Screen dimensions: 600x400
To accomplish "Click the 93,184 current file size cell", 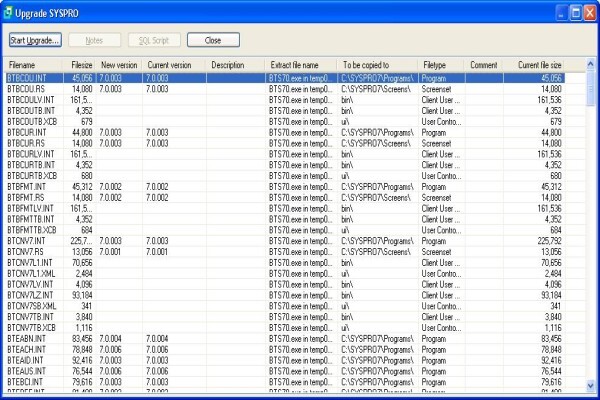I will coord(551,296).
